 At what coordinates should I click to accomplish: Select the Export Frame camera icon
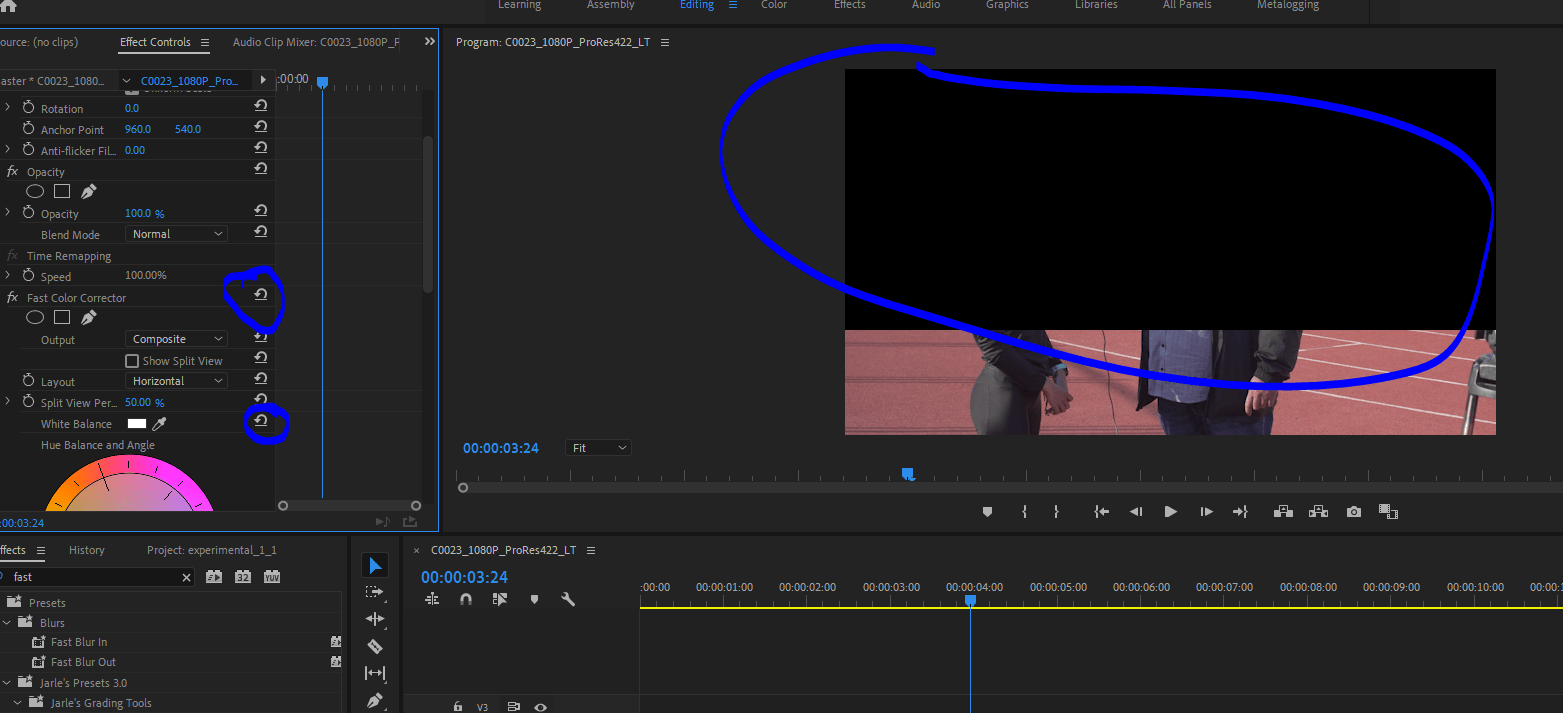click(x=1353, y=511)
